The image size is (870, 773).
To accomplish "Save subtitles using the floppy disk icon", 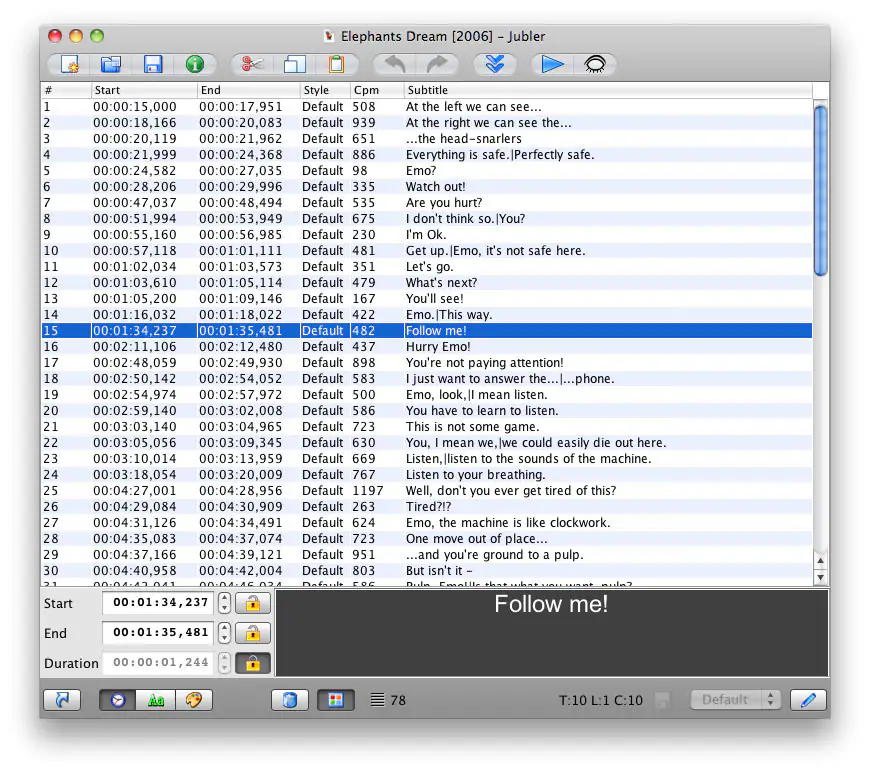I will click(153, 64).
